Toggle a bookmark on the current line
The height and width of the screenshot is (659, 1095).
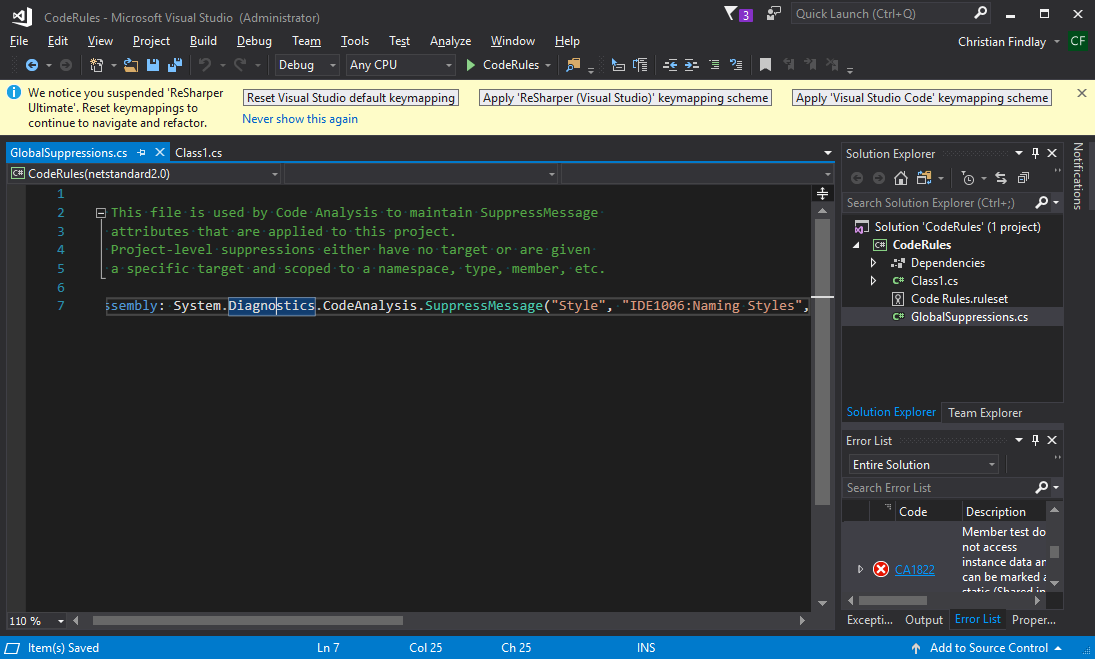click(x=765, y=65)
